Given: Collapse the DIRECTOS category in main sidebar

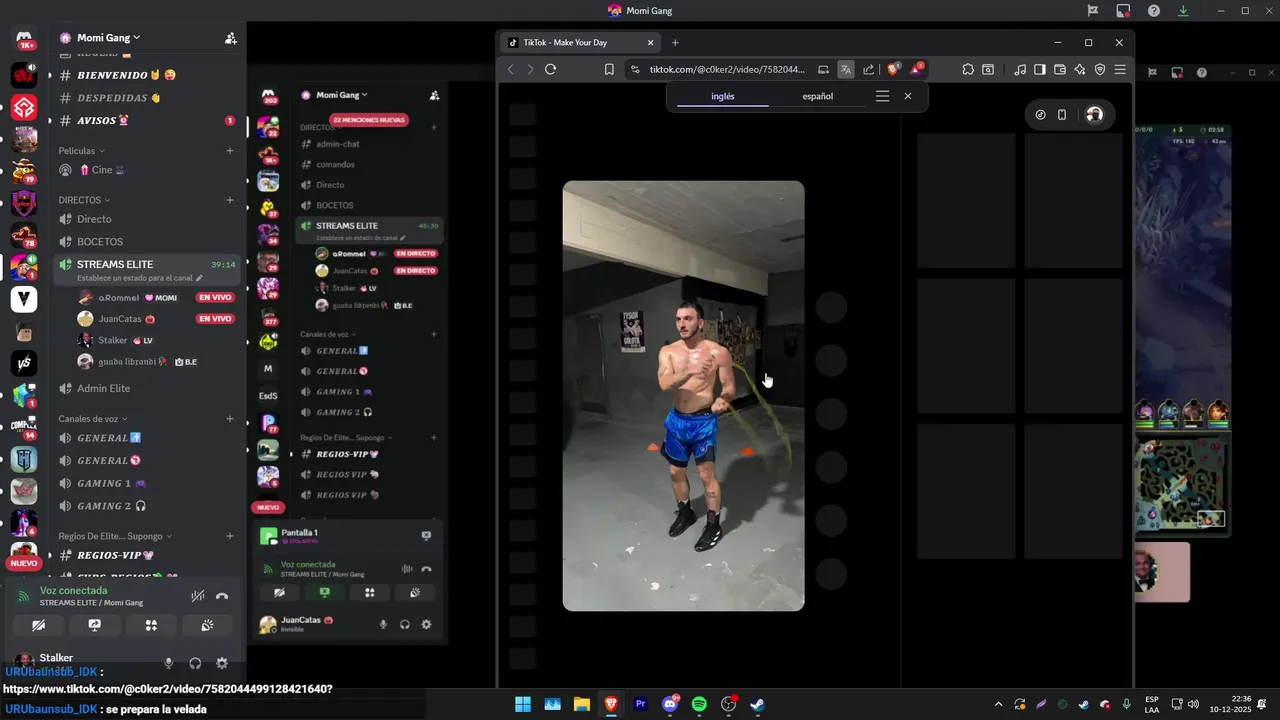Looking at the screenshot, I should pyautogui.click(x=85, y=200).
